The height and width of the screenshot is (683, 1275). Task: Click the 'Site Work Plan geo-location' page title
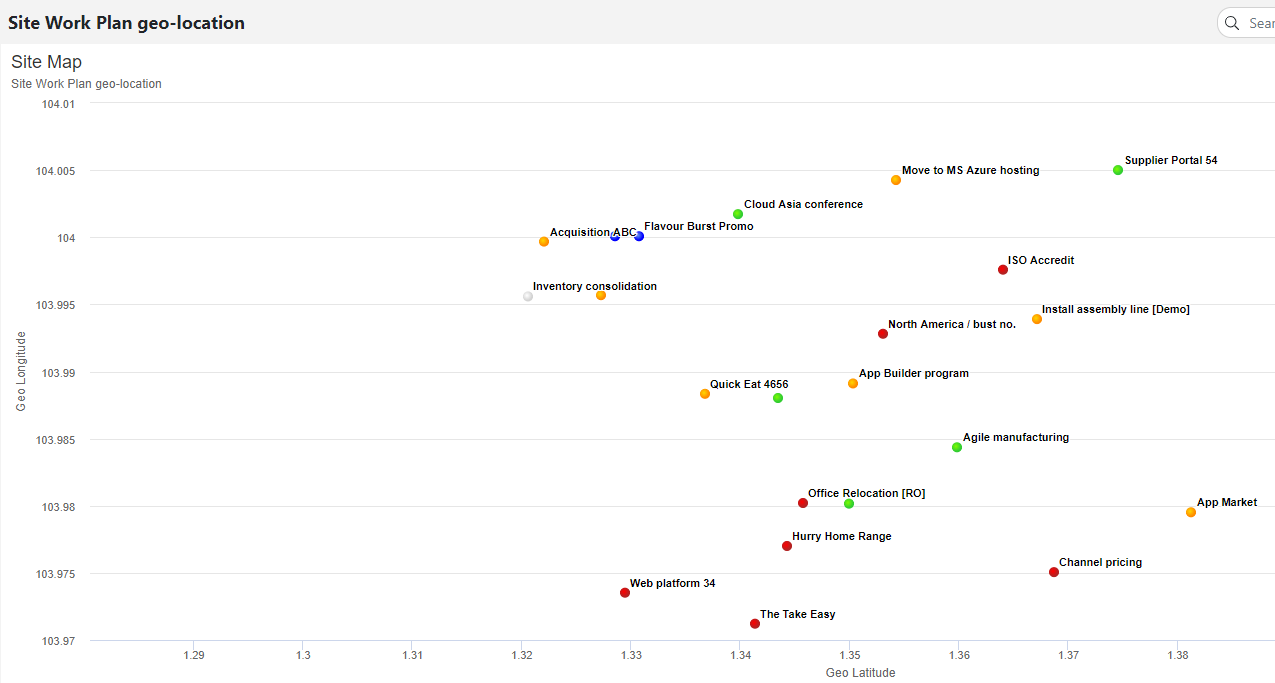pos(127,23)
